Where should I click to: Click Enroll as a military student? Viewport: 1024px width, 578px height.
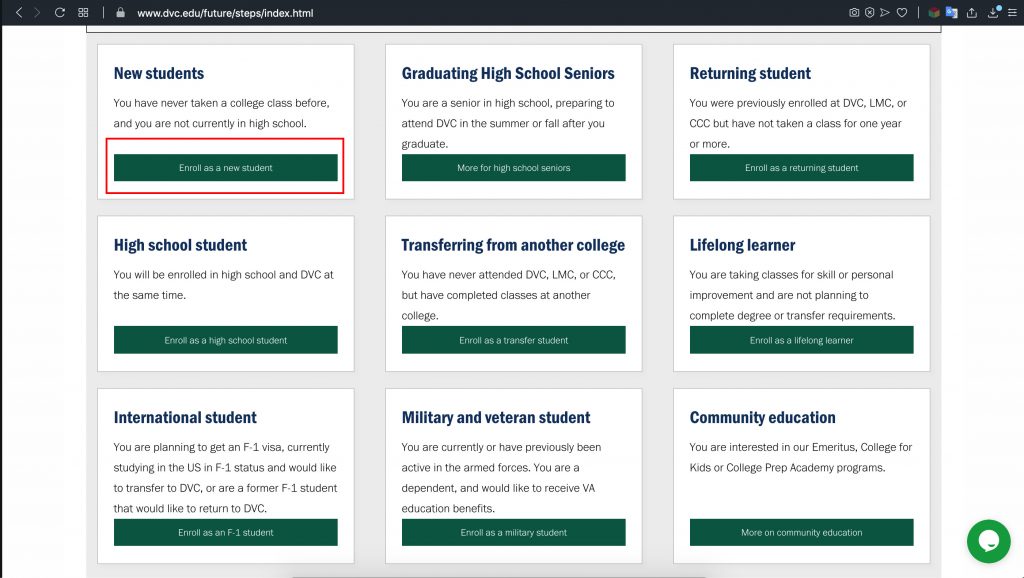coord(513,532)
